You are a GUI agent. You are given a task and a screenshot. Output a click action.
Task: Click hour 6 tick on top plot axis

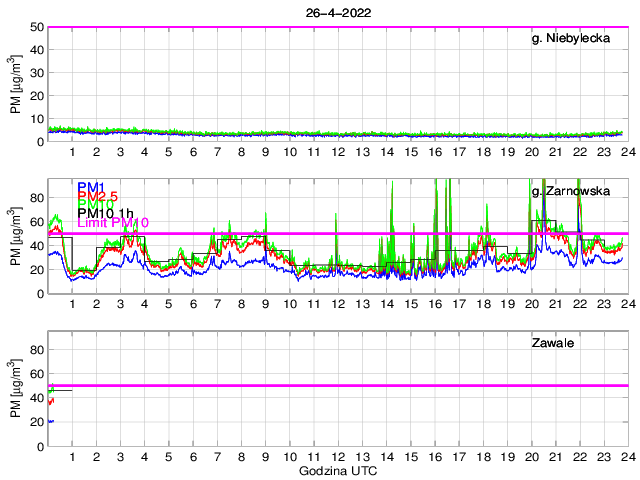[x=193, y=152]
